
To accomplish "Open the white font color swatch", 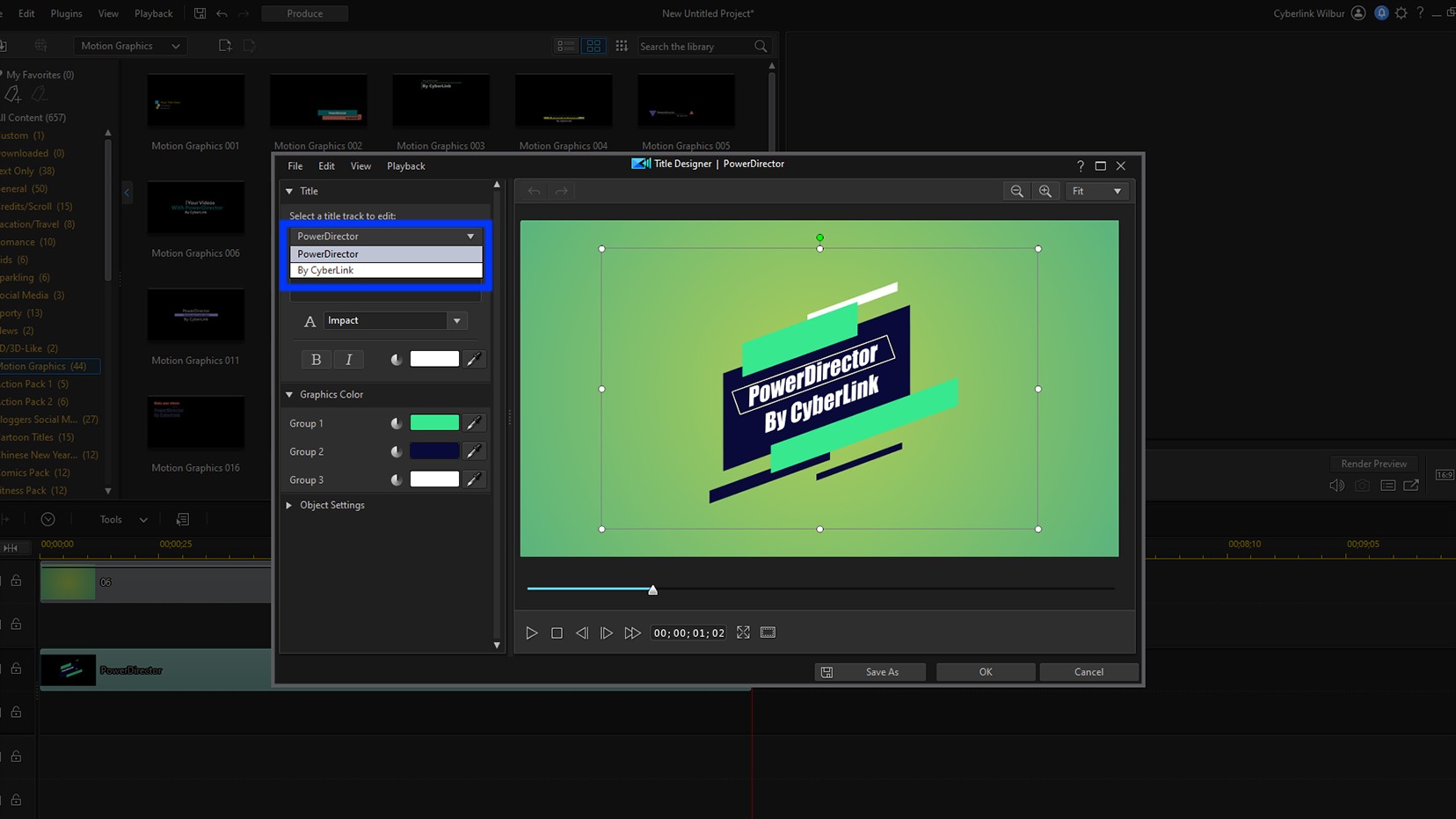I will point(434,359).
